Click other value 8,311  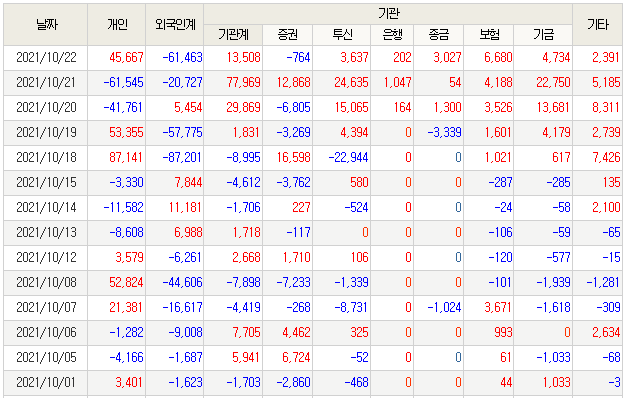pos(606,107)
